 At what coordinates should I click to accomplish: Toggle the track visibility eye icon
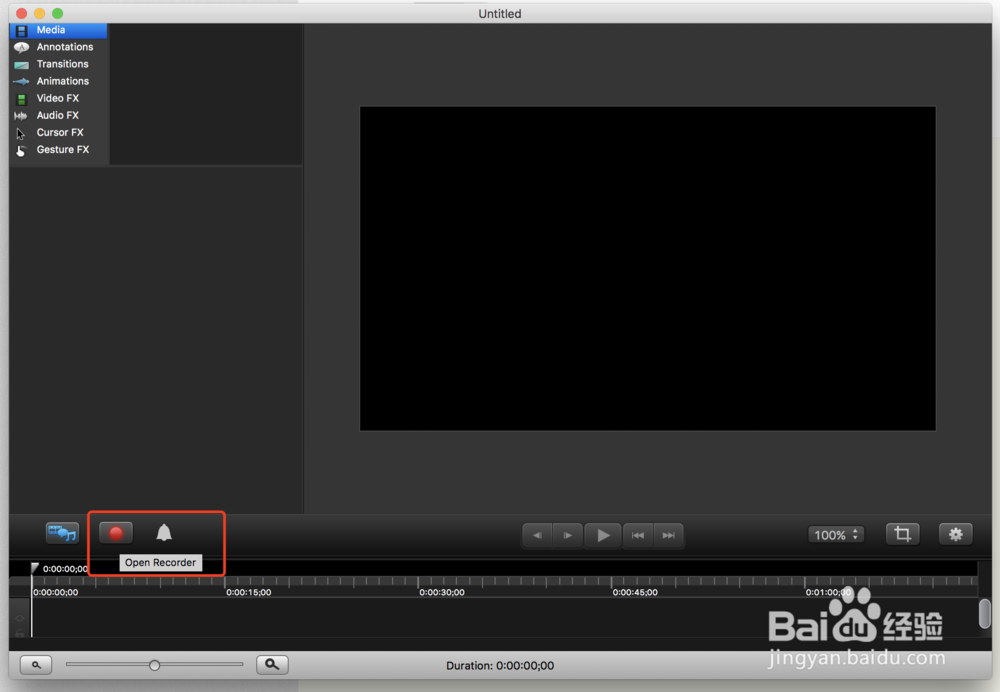click(20, 618)
